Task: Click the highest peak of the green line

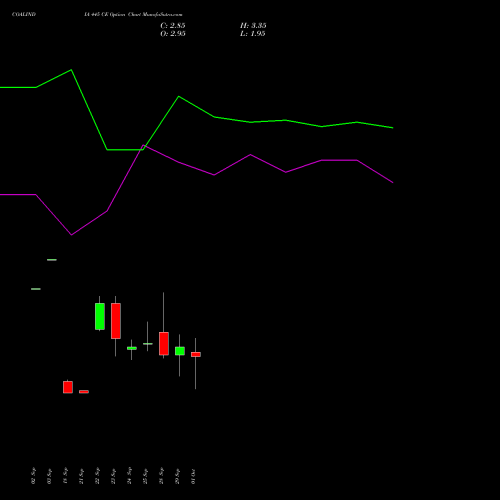Action: tap(71, 70)
